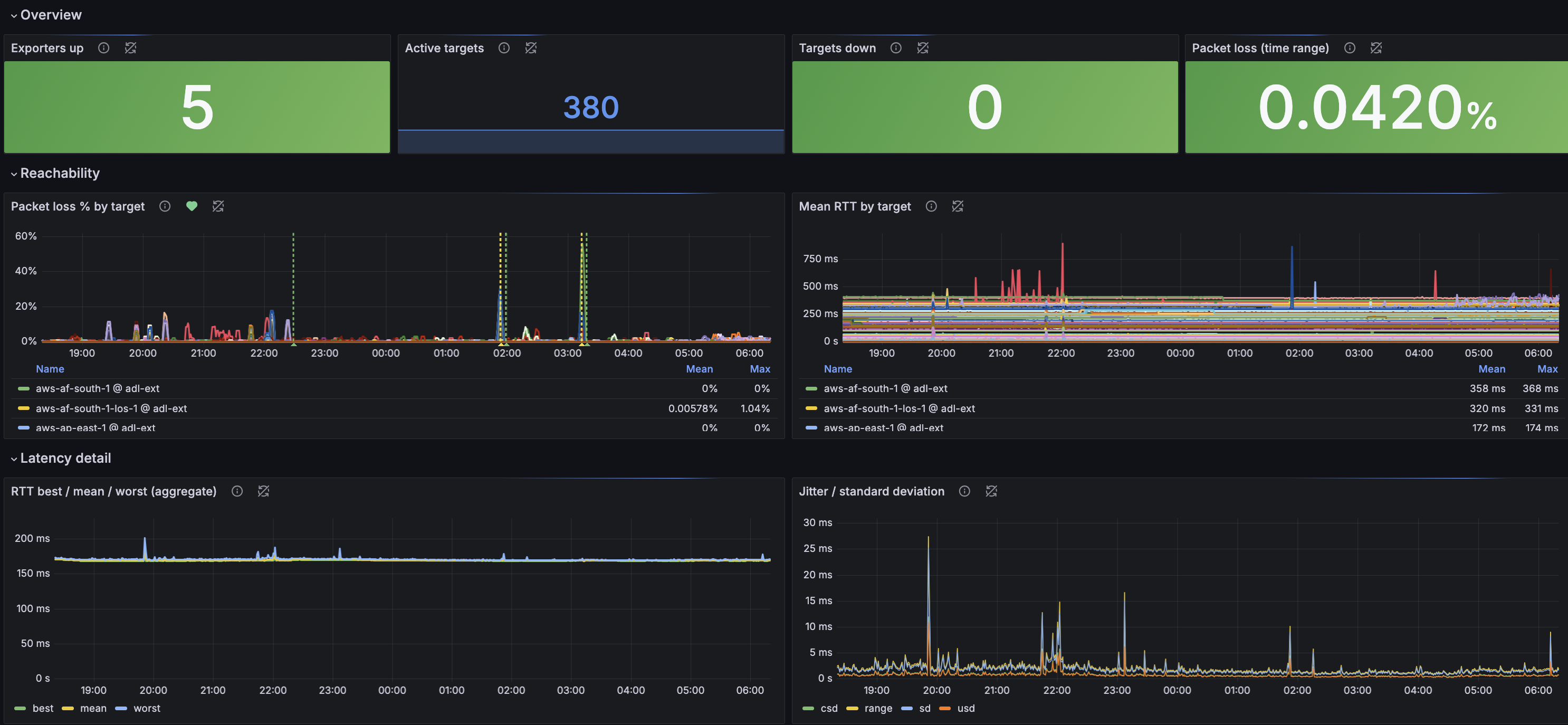Click yellow swatch of aws-af-south-1-los-1 in Mean RTT legend

811,408
